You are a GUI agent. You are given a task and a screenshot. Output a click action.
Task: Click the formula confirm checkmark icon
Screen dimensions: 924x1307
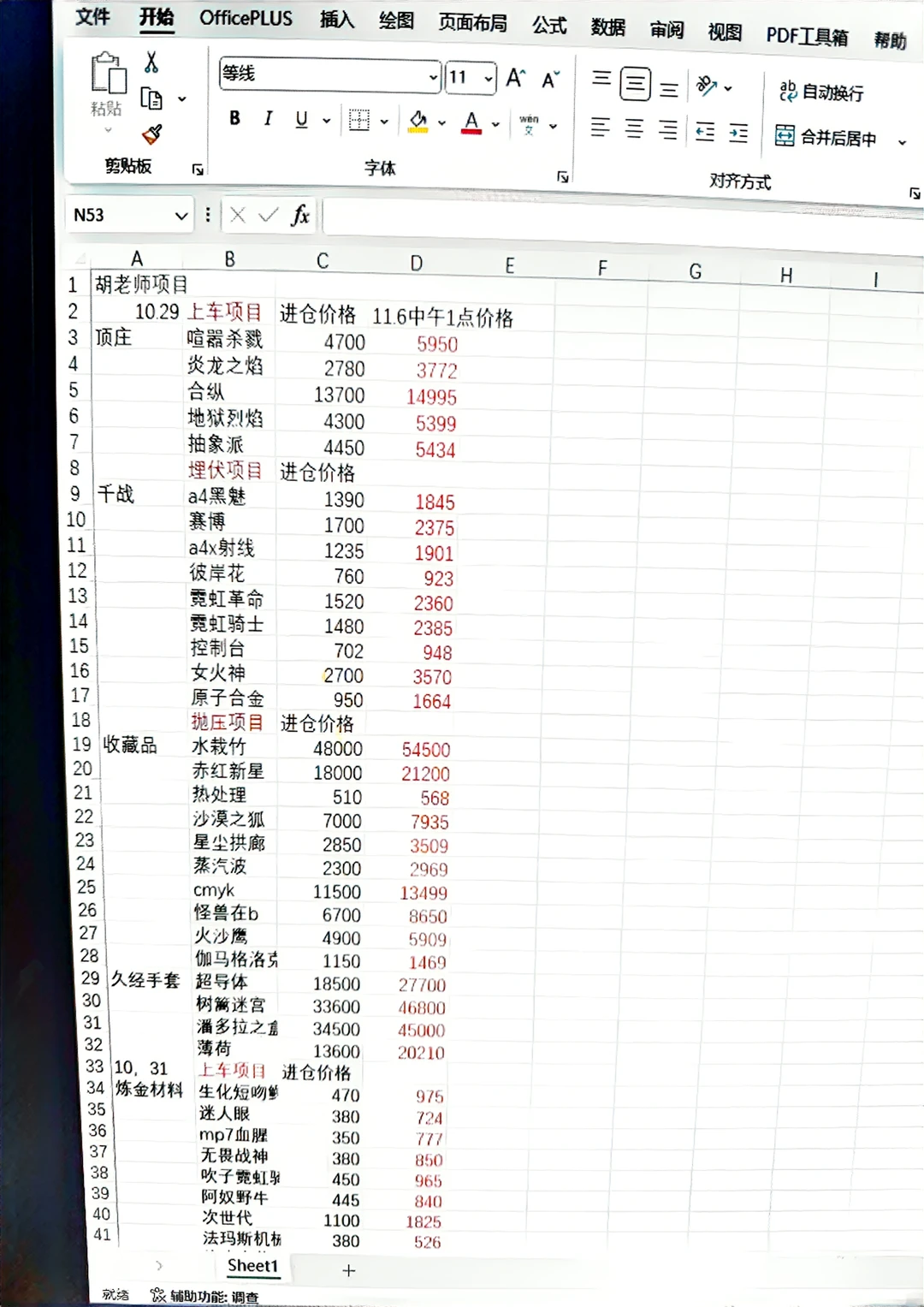click(269, 215)
